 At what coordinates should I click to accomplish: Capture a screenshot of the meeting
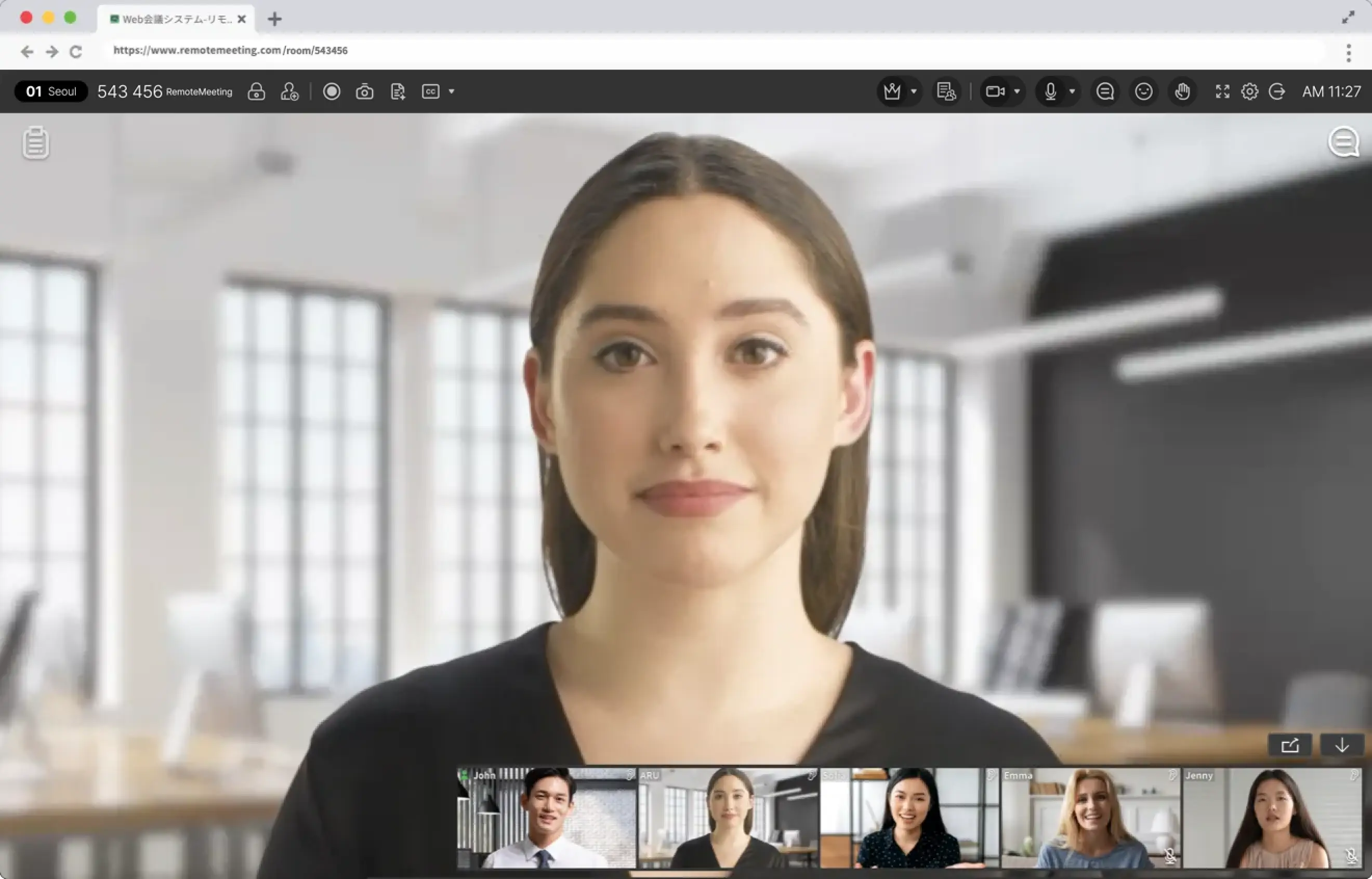click(x=365, y=91)
